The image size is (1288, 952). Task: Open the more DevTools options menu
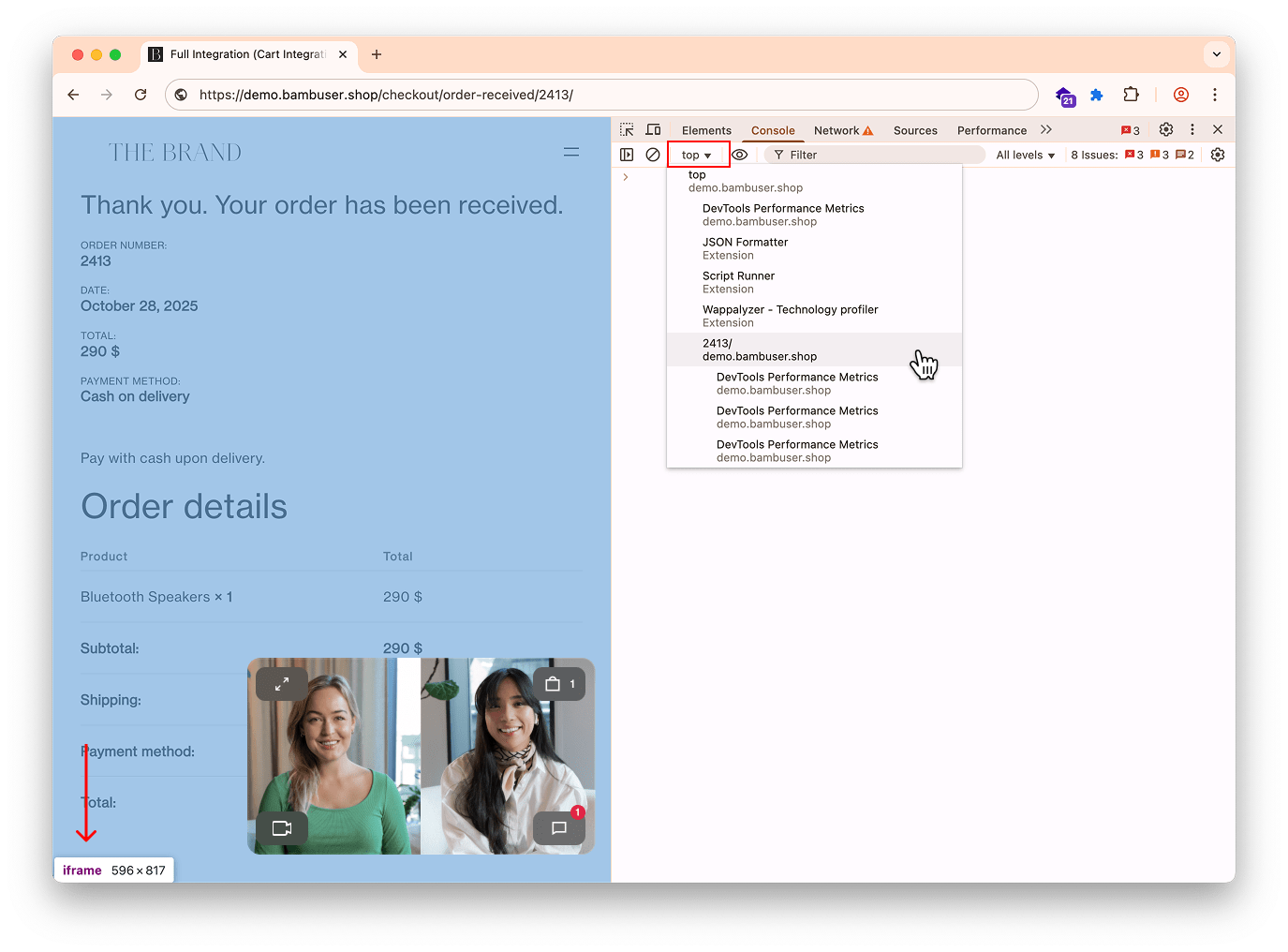(1192, 129)
